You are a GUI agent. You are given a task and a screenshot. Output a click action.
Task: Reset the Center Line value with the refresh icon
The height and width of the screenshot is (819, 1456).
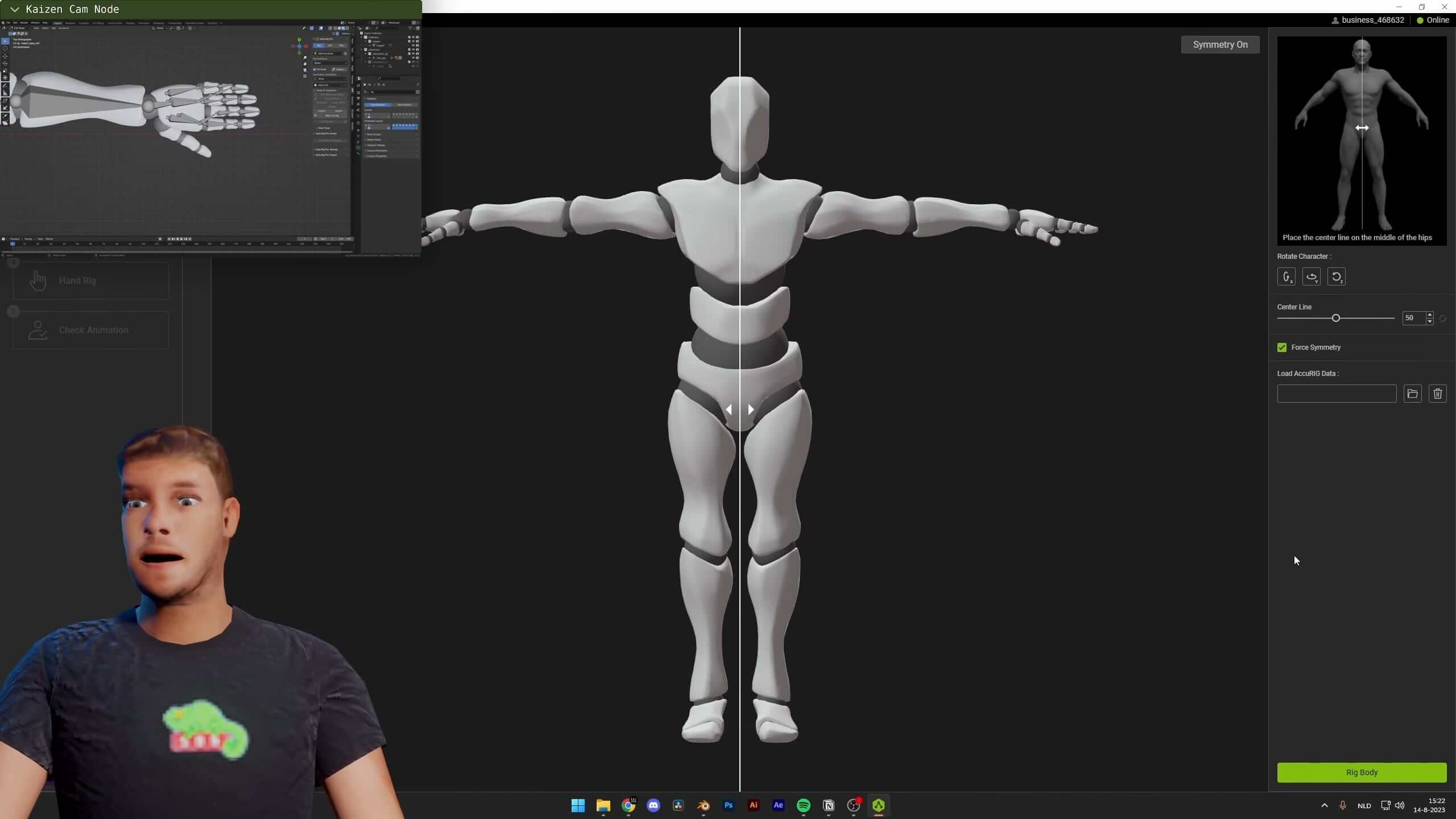pos(1442,318)
